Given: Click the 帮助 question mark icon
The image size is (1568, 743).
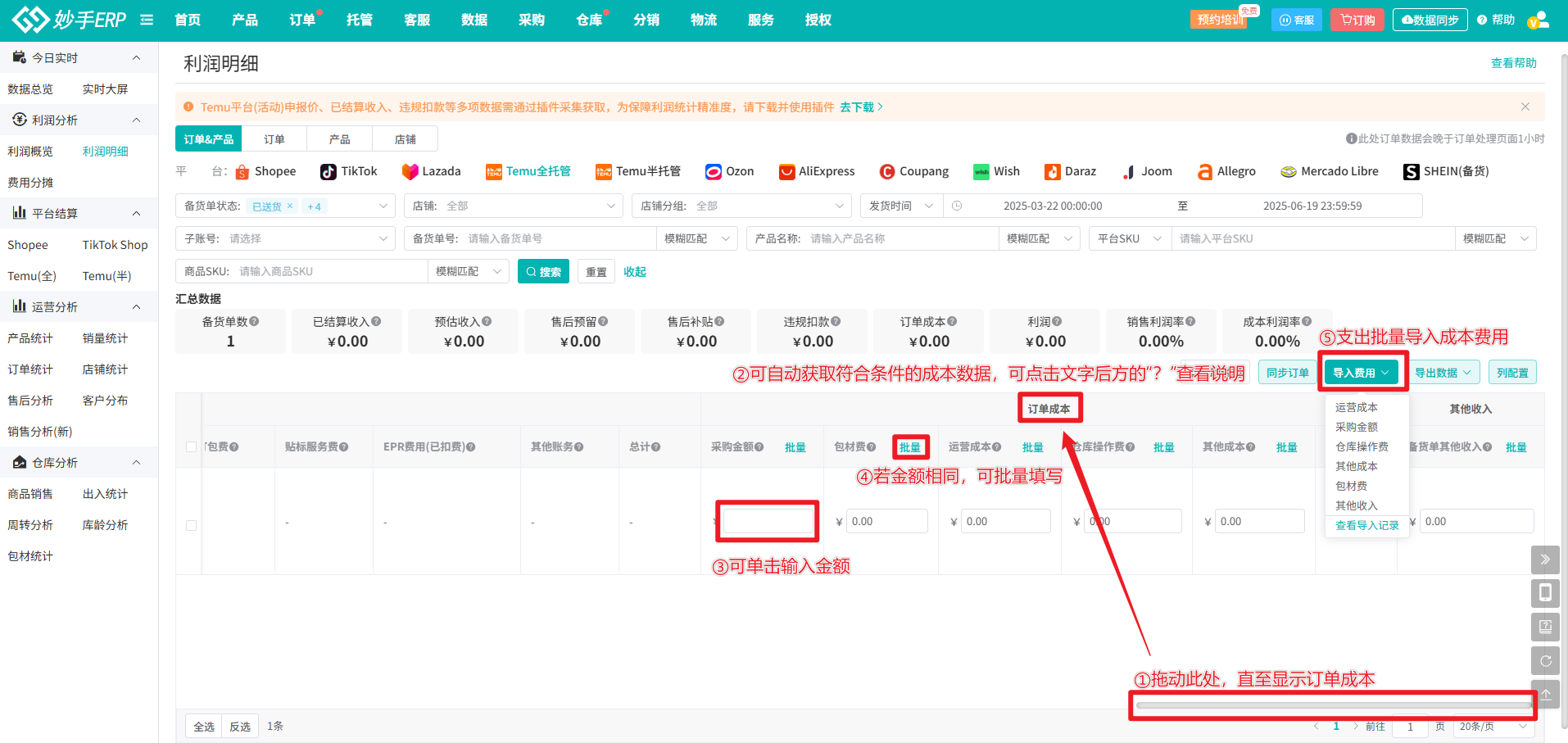Looking at the screenshot, I should [1480, 19].
